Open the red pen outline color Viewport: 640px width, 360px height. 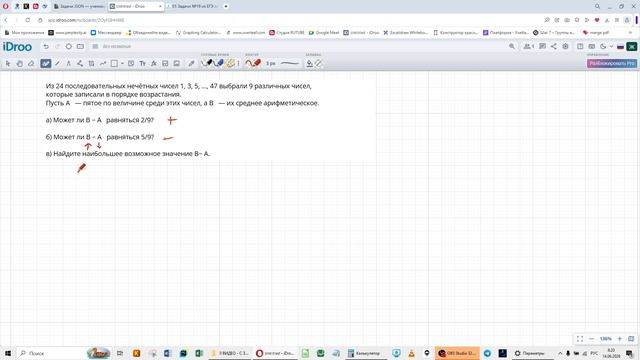click(253, 63)
